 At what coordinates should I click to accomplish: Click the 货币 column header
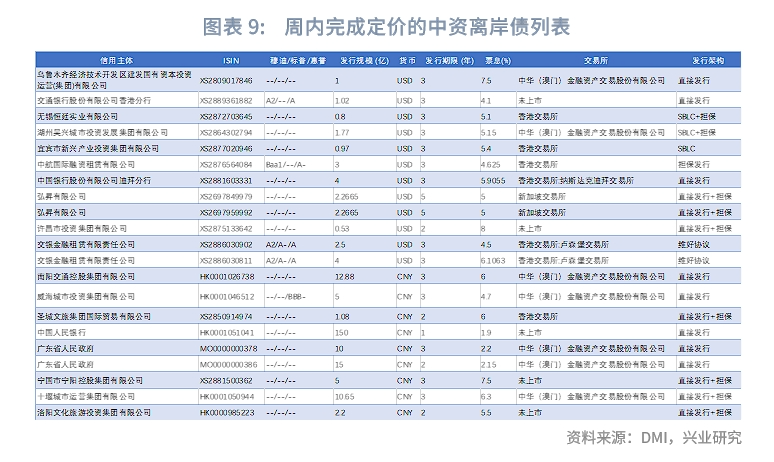click(408, 61)
